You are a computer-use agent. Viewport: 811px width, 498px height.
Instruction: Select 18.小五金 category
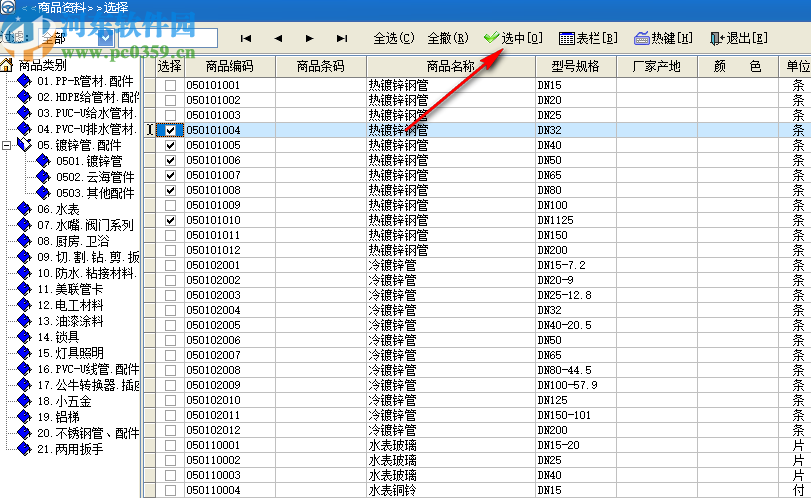click(64, 401)
